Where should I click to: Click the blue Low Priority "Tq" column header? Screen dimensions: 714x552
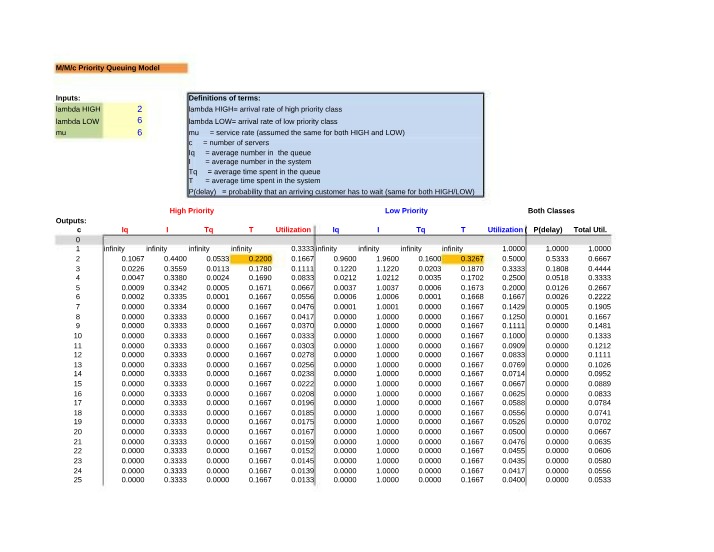[421, 230]
